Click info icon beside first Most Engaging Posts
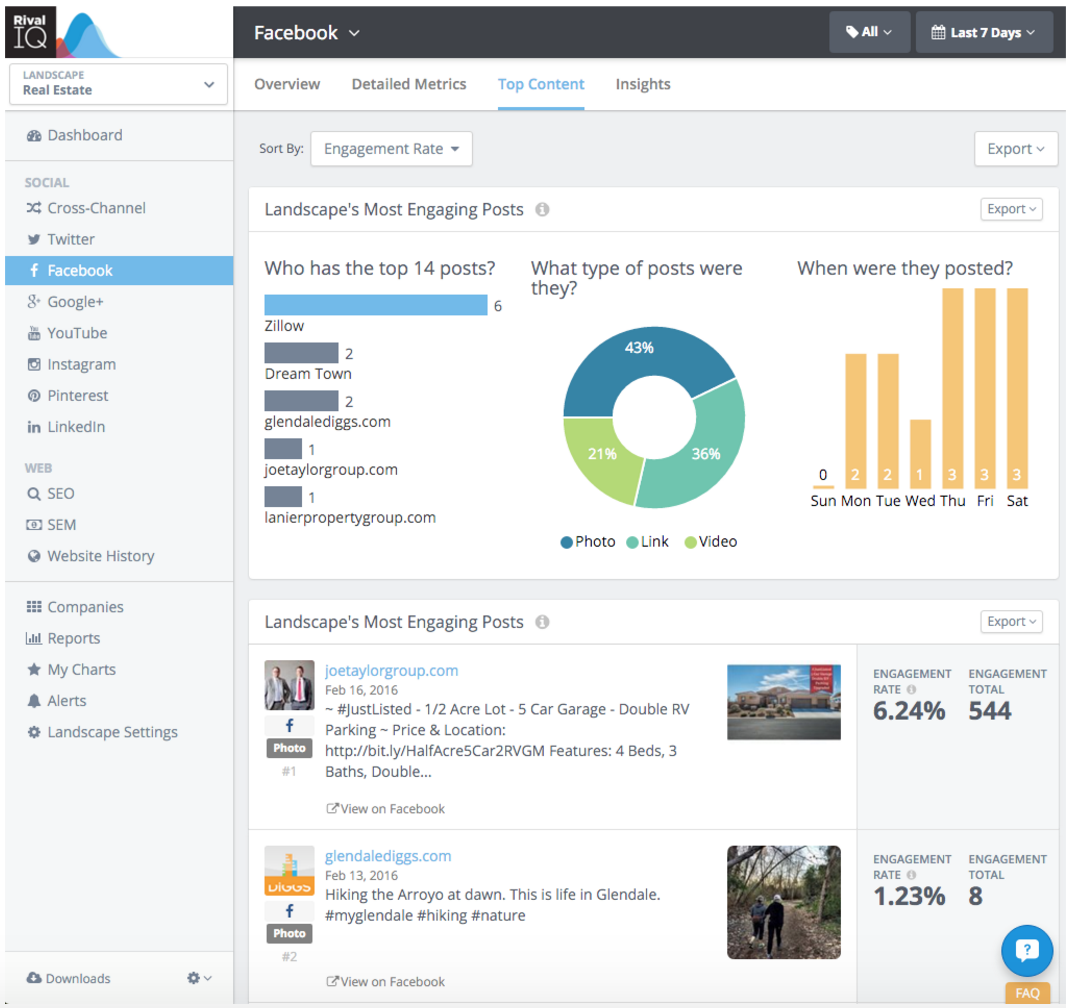The image size is (1066, 1008). [542, 210]
